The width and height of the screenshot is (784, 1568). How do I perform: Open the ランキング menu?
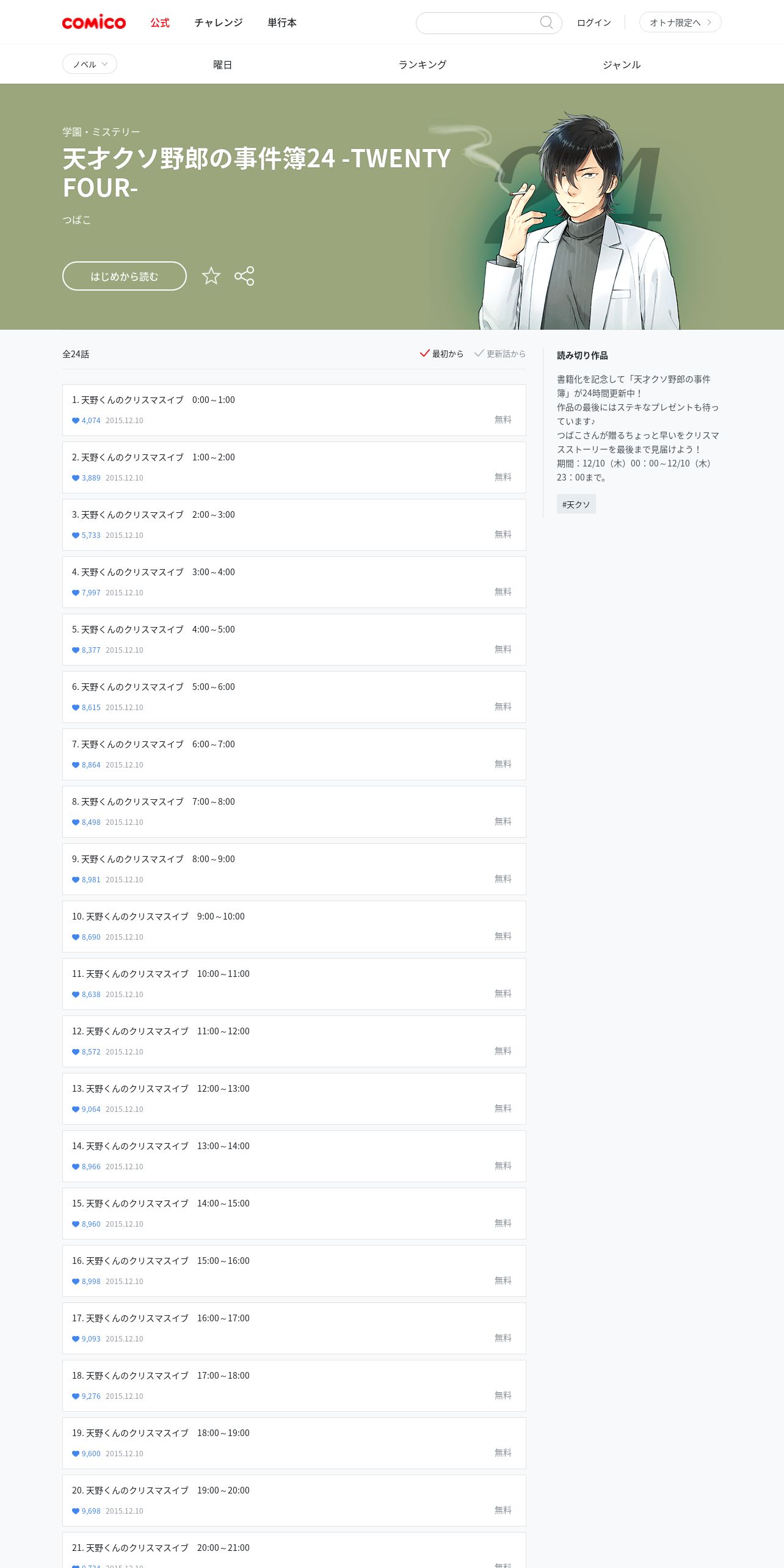click(423, 65)
